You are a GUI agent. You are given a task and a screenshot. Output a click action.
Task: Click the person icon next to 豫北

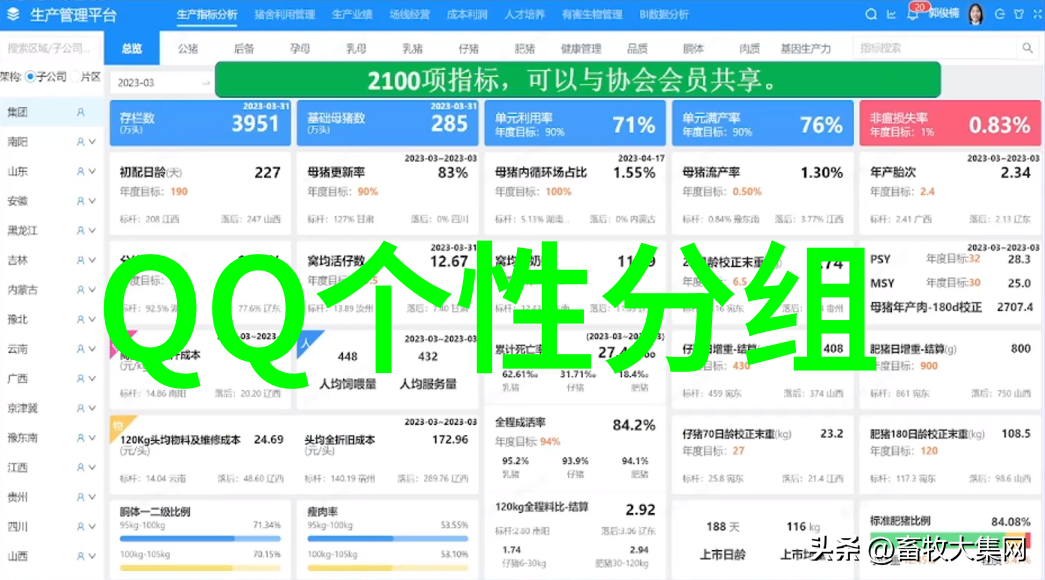(81, 319)
